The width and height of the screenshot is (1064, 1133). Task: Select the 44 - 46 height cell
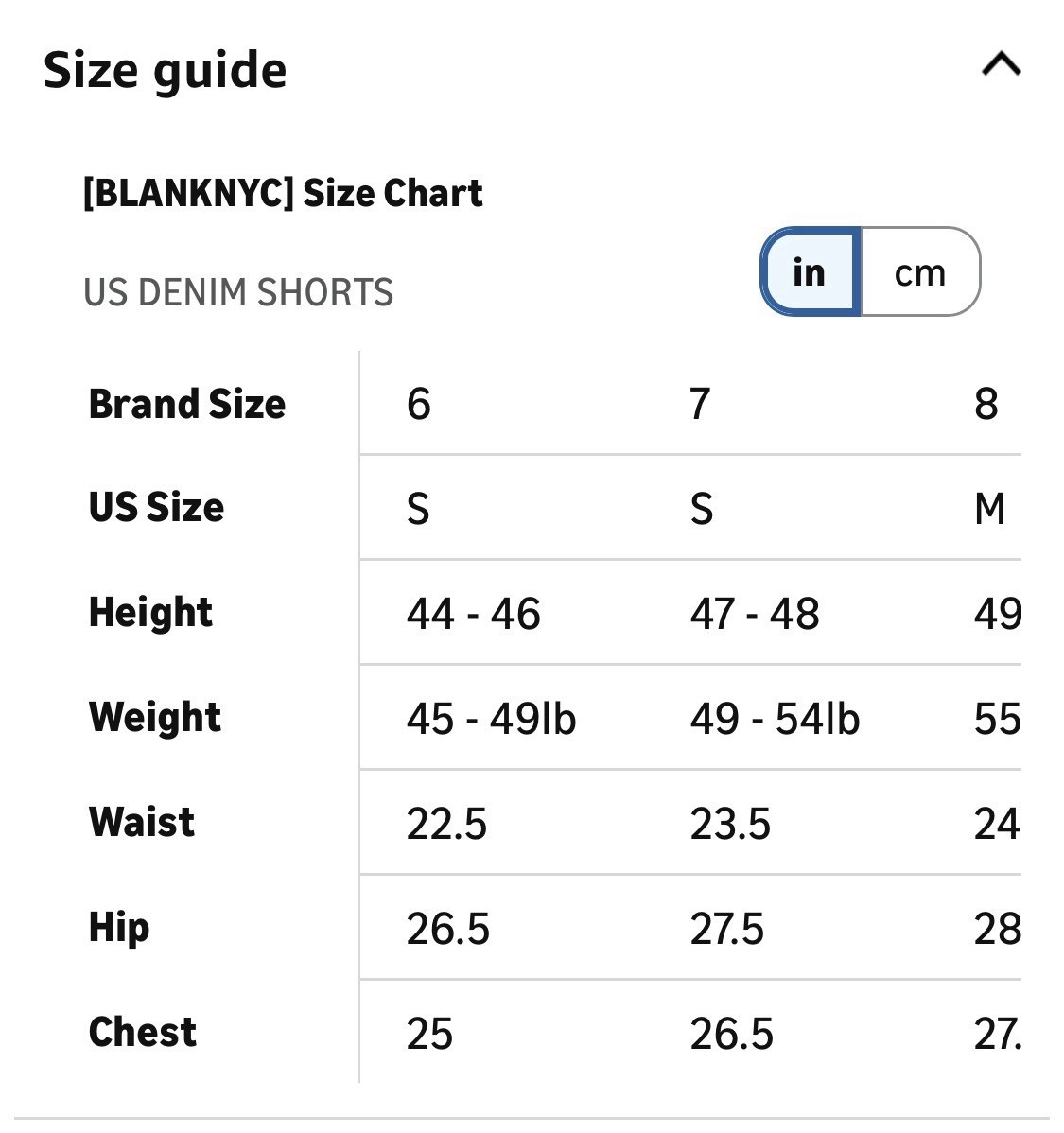pos(474,614)
